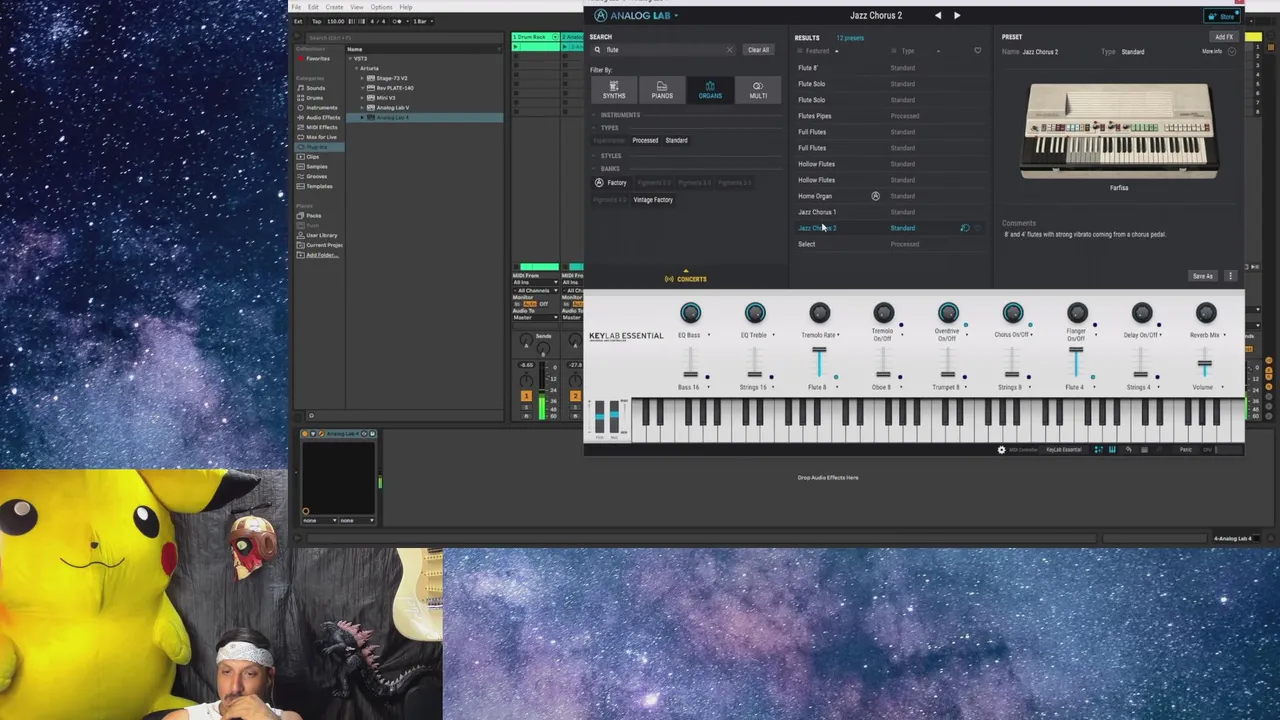Open the View menu in Ableton

[x=356, y=7]
